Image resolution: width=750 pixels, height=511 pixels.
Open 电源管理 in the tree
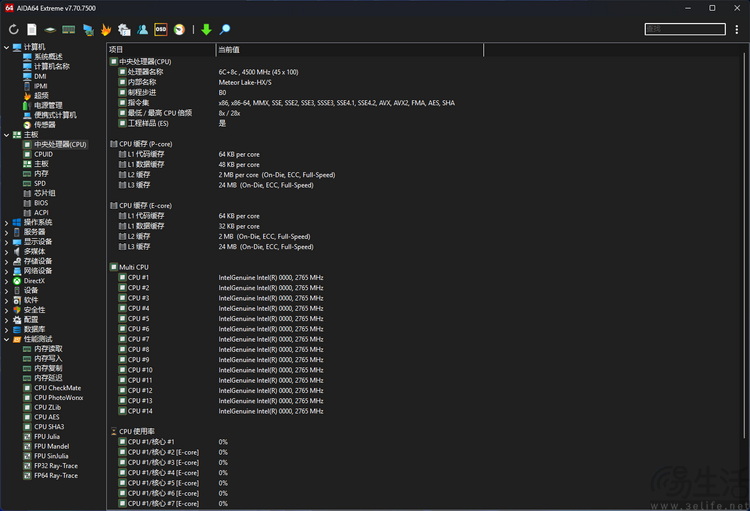pyautogui.click(x=48, y=105)
